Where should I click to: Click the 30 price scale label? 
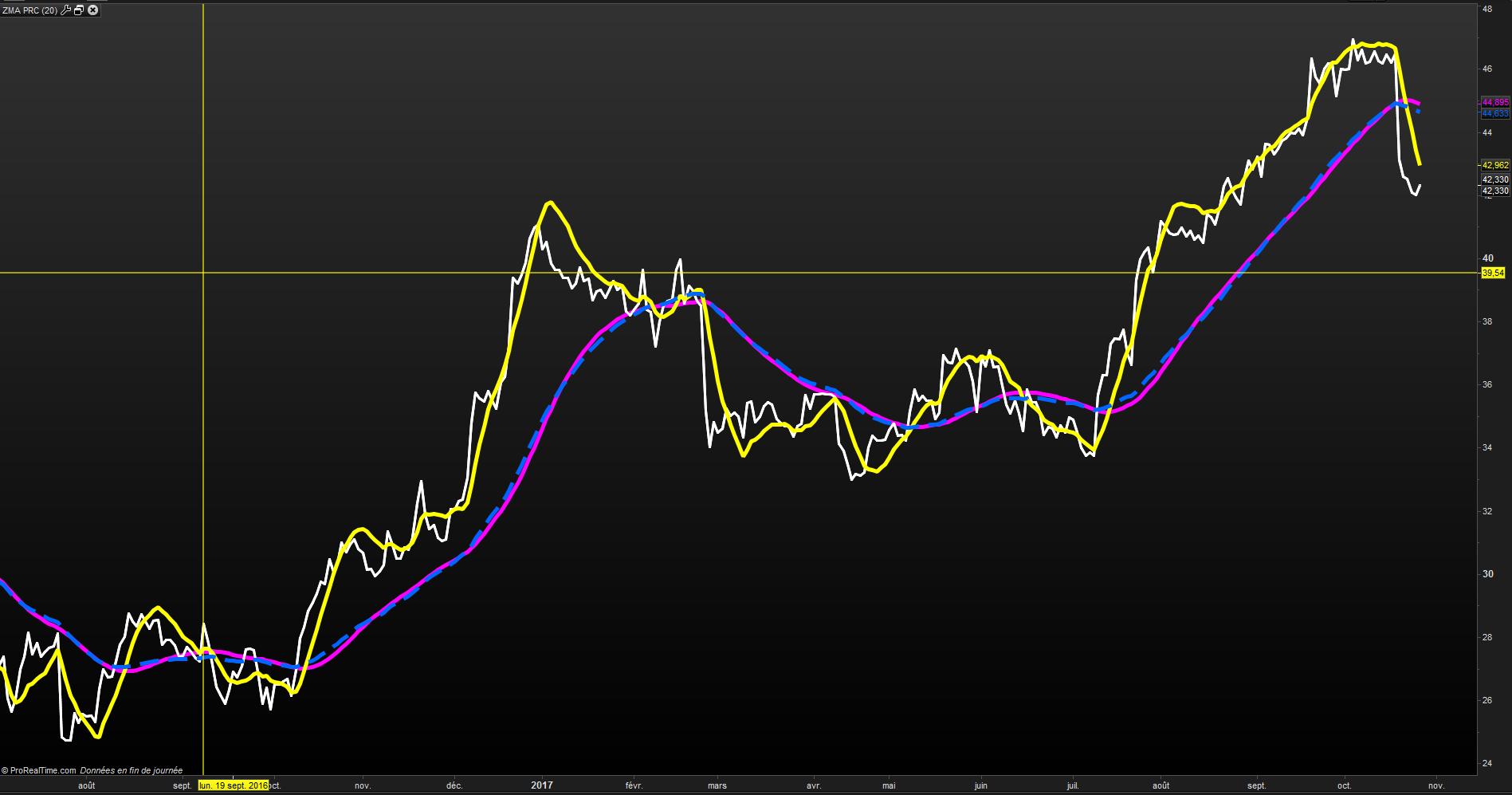(x=1487, y=574)
